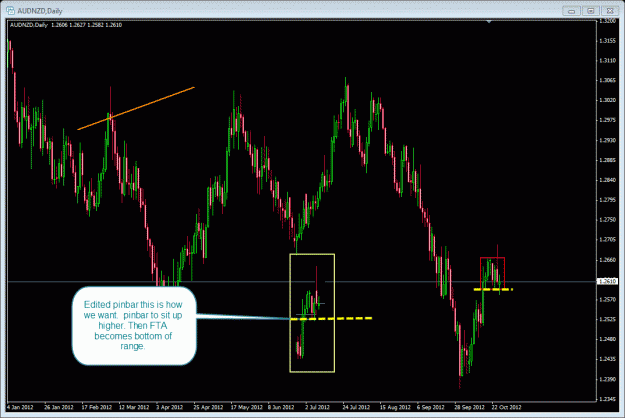
Task: Click the 1.2660 price axis label
Action: coord(607,260)
